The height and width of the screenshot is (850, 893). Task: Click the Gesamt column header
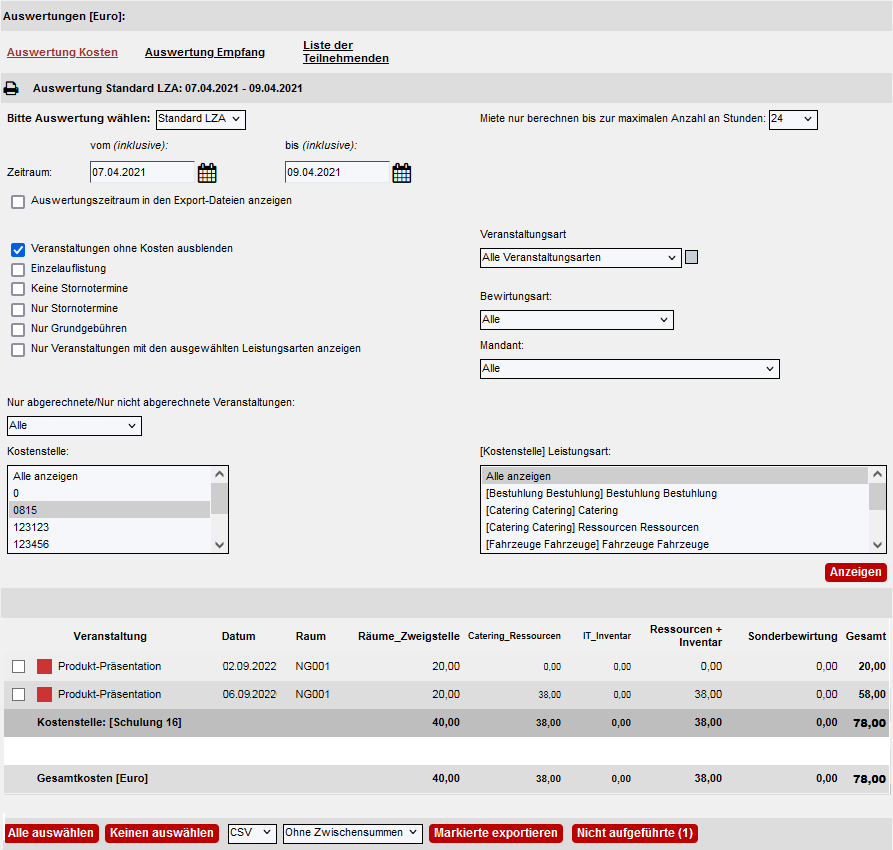pos(866,636)
